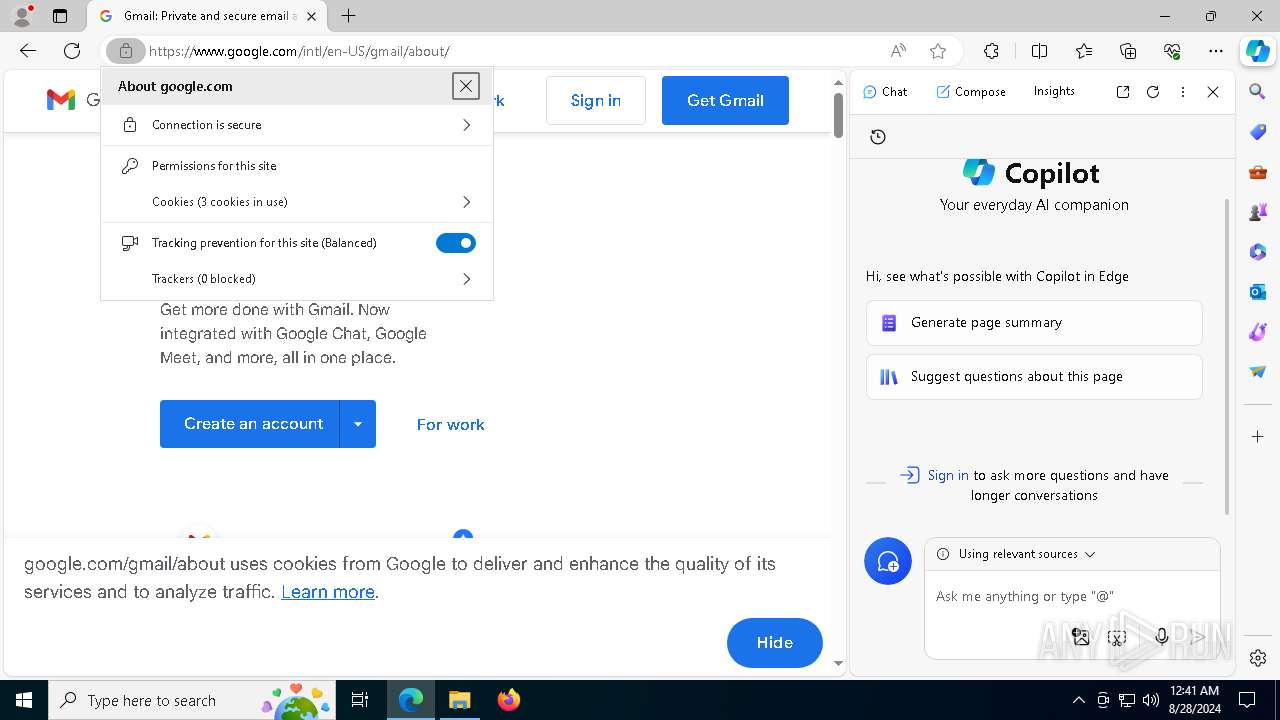1280x720 pixels.
Task: Open Firefox from the taskbar
Action: [x=508, y=700]
